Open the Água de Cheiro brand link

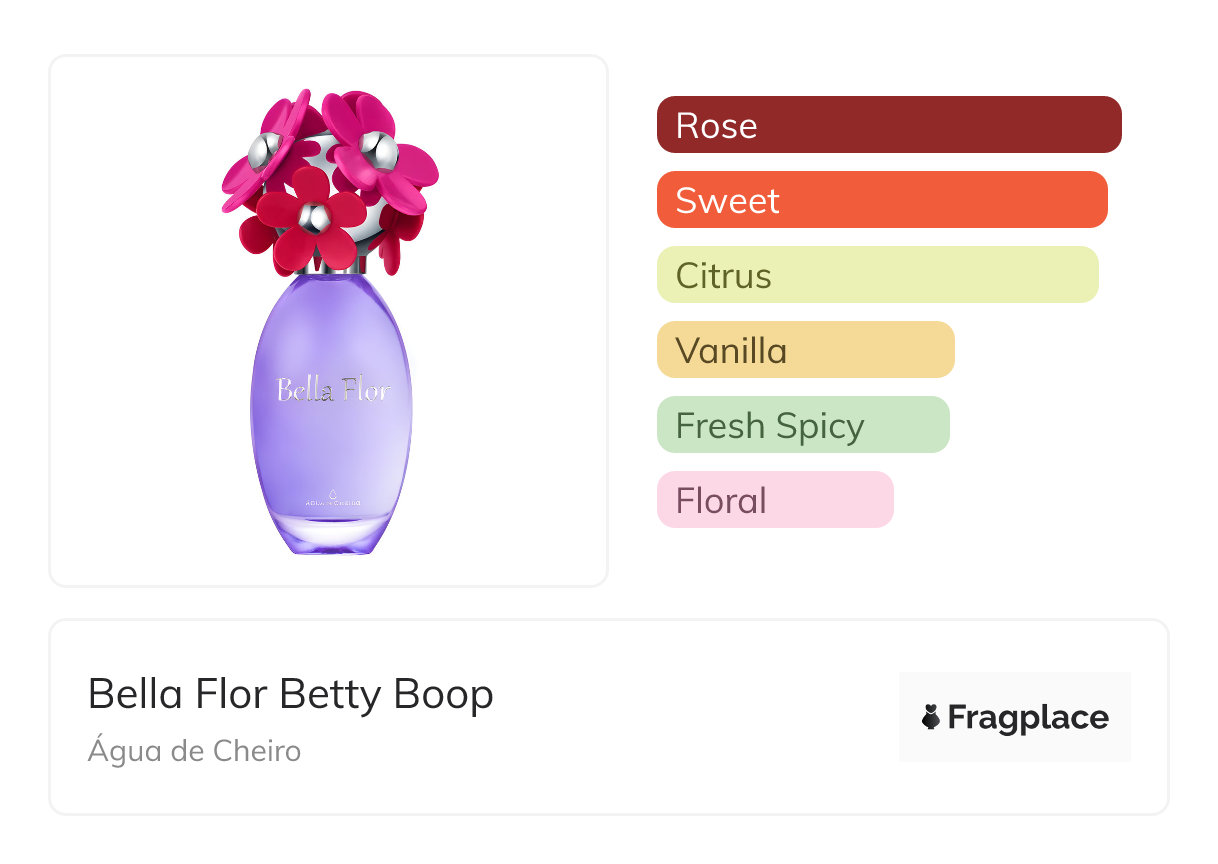point(194,751)
